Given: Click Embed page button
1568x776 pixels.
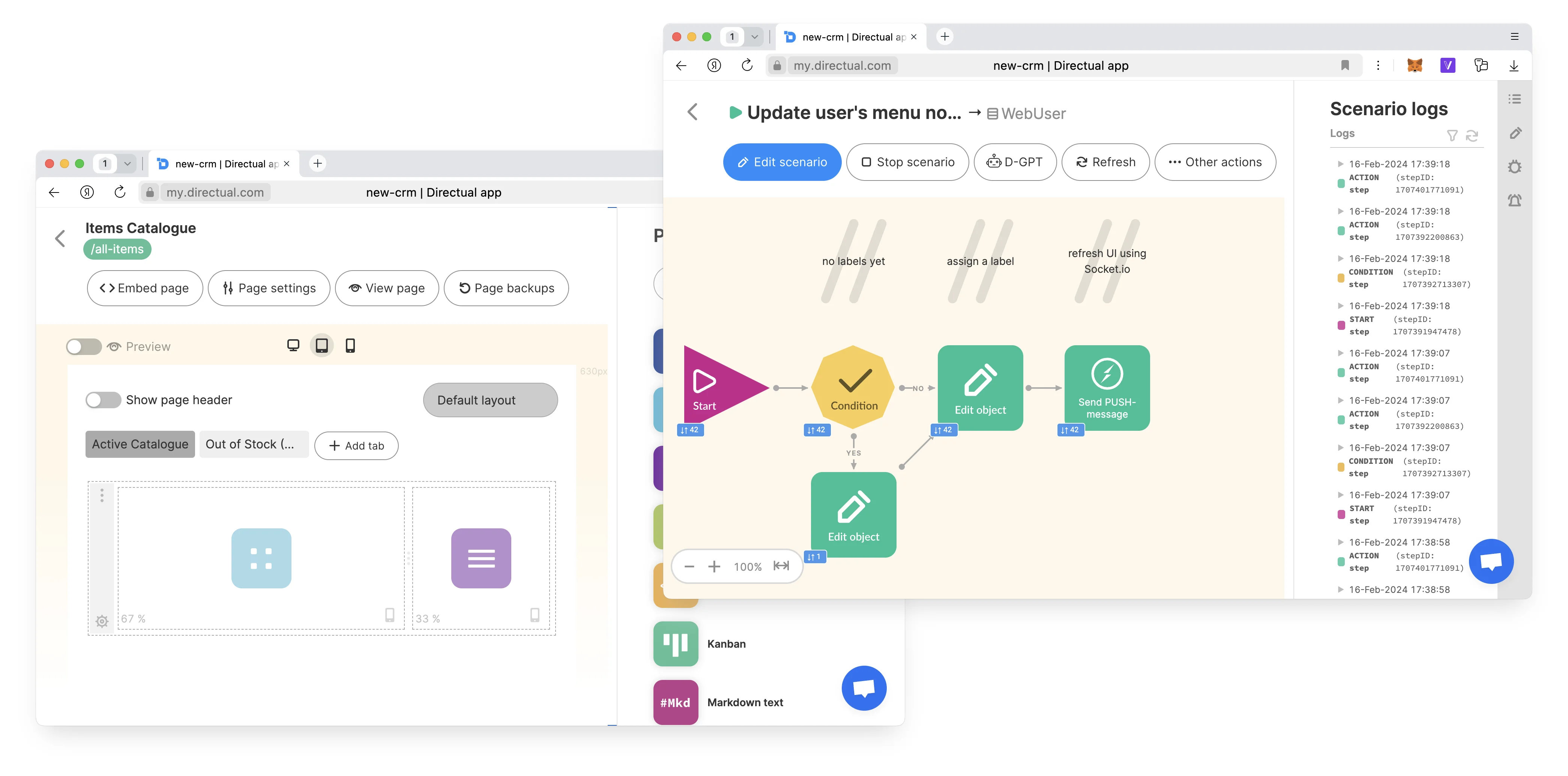Looking at the screenshot, I should 144,288.
